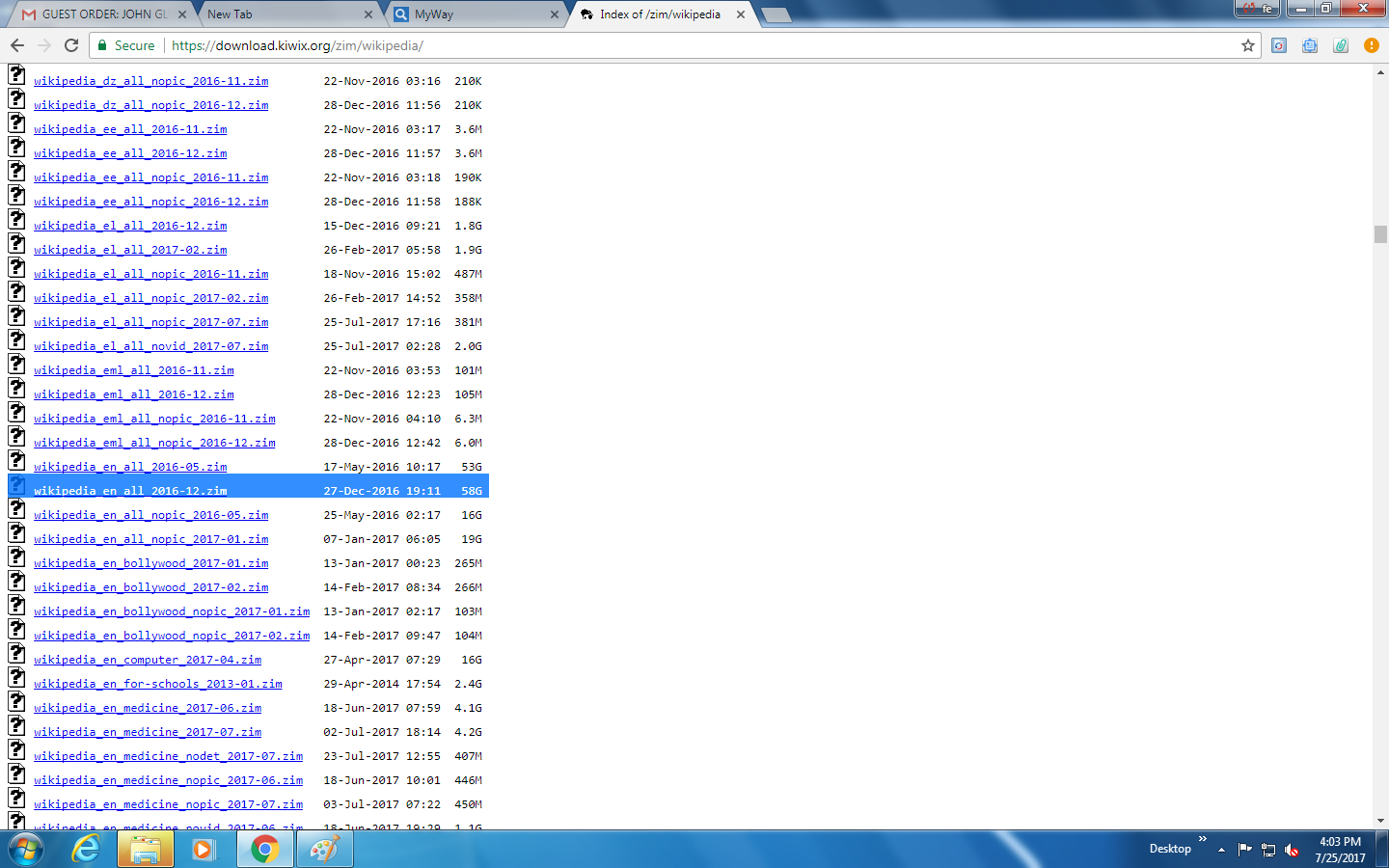
Task: Click the file icon beside wikipedia_en_medicine_2017-07.zim
Action: click(x=16, y=726)
